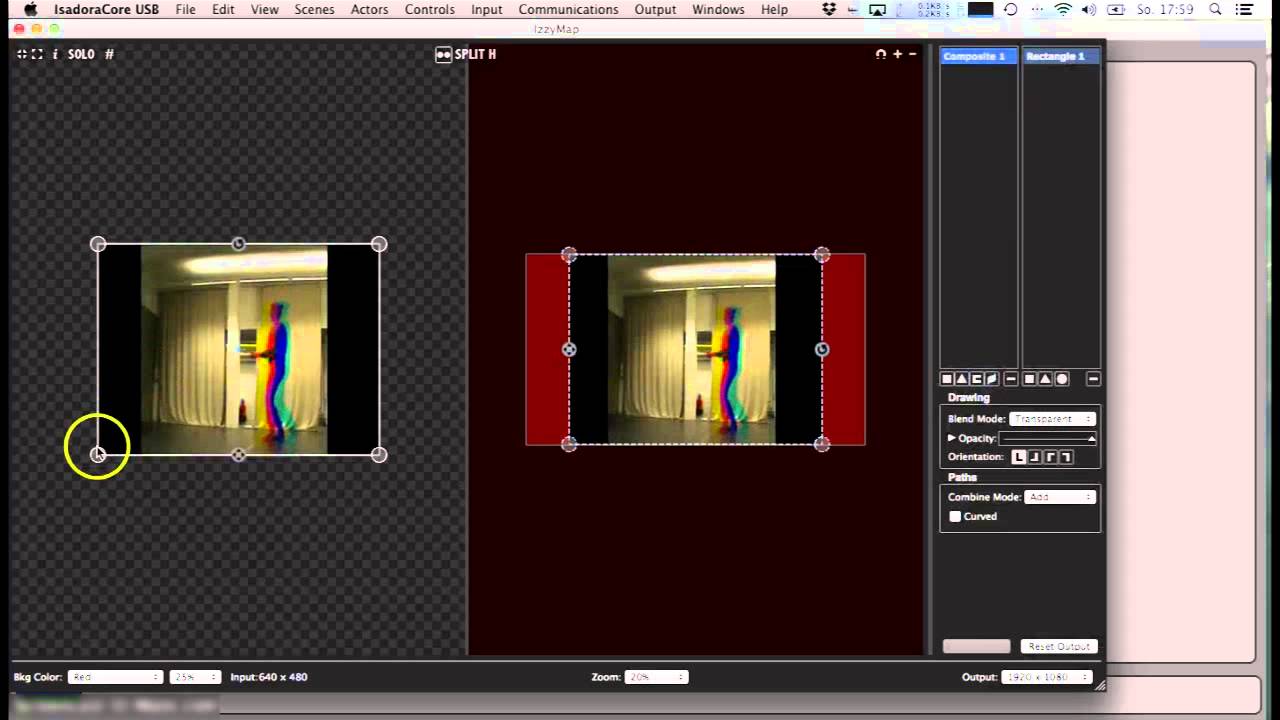The width and height of the screenshot is (1280, 720).
Task: Open the Combine Mode dropdown
Action: [1060, 497]
